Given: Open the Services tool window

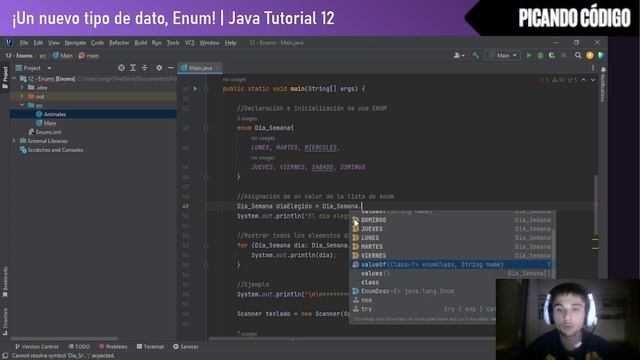Looking at the screenshot, I should point(186,347).
